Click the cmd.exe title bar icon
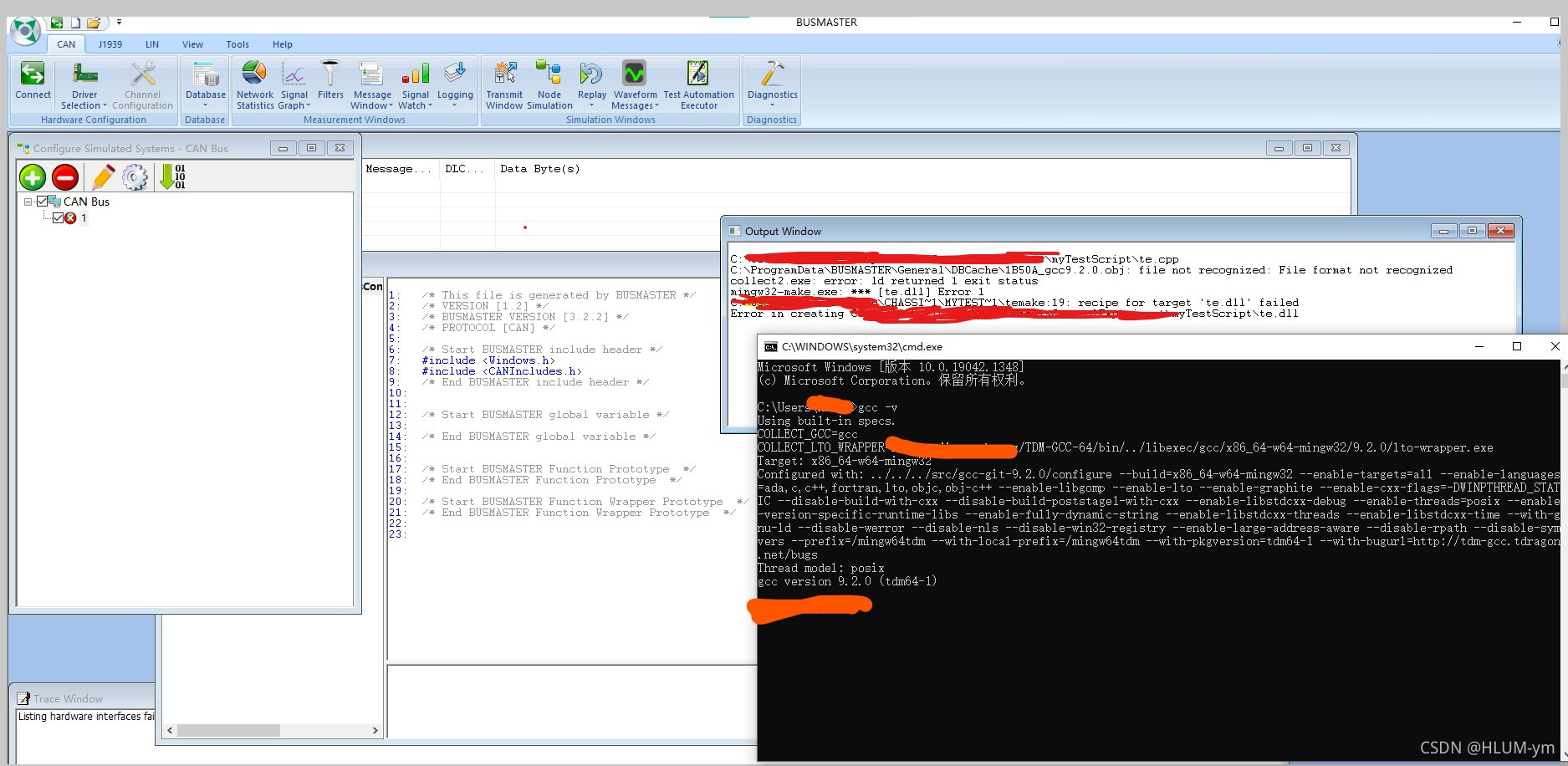 tap(770, 346)
